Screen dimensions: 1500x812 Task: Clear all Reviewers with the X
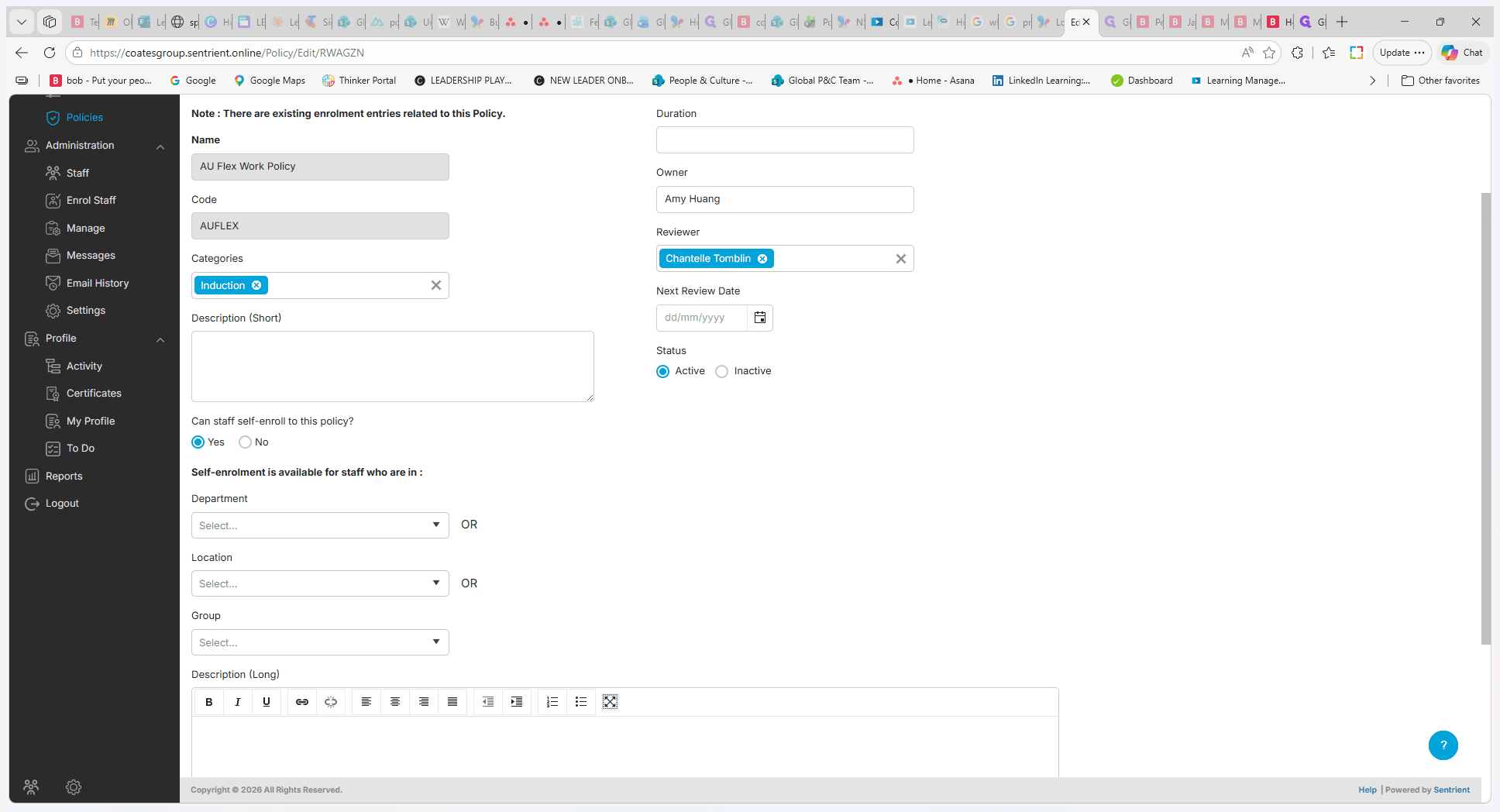[901, 259]
